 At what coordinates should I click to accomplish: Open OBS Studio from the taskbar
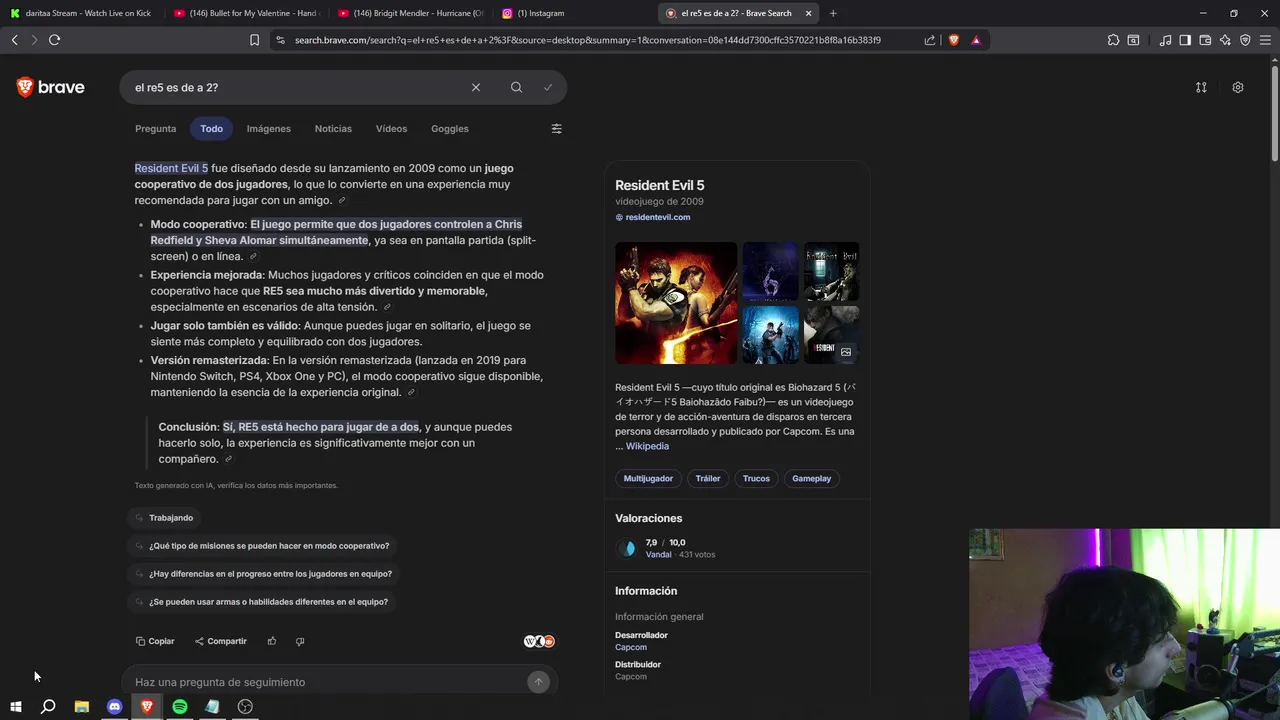click(x=245, y=707)
